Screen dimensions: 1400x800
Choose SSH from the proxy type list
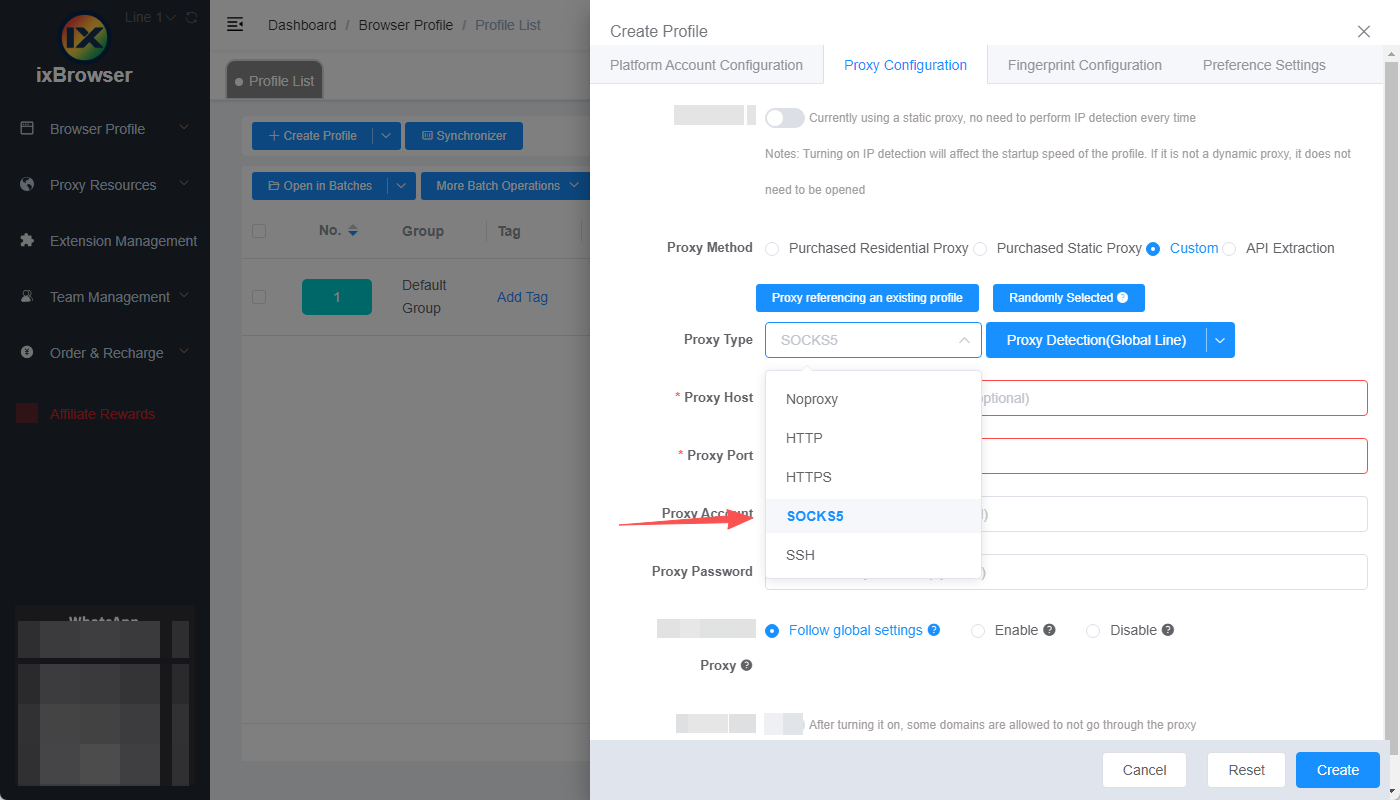(x=800, y=555)
